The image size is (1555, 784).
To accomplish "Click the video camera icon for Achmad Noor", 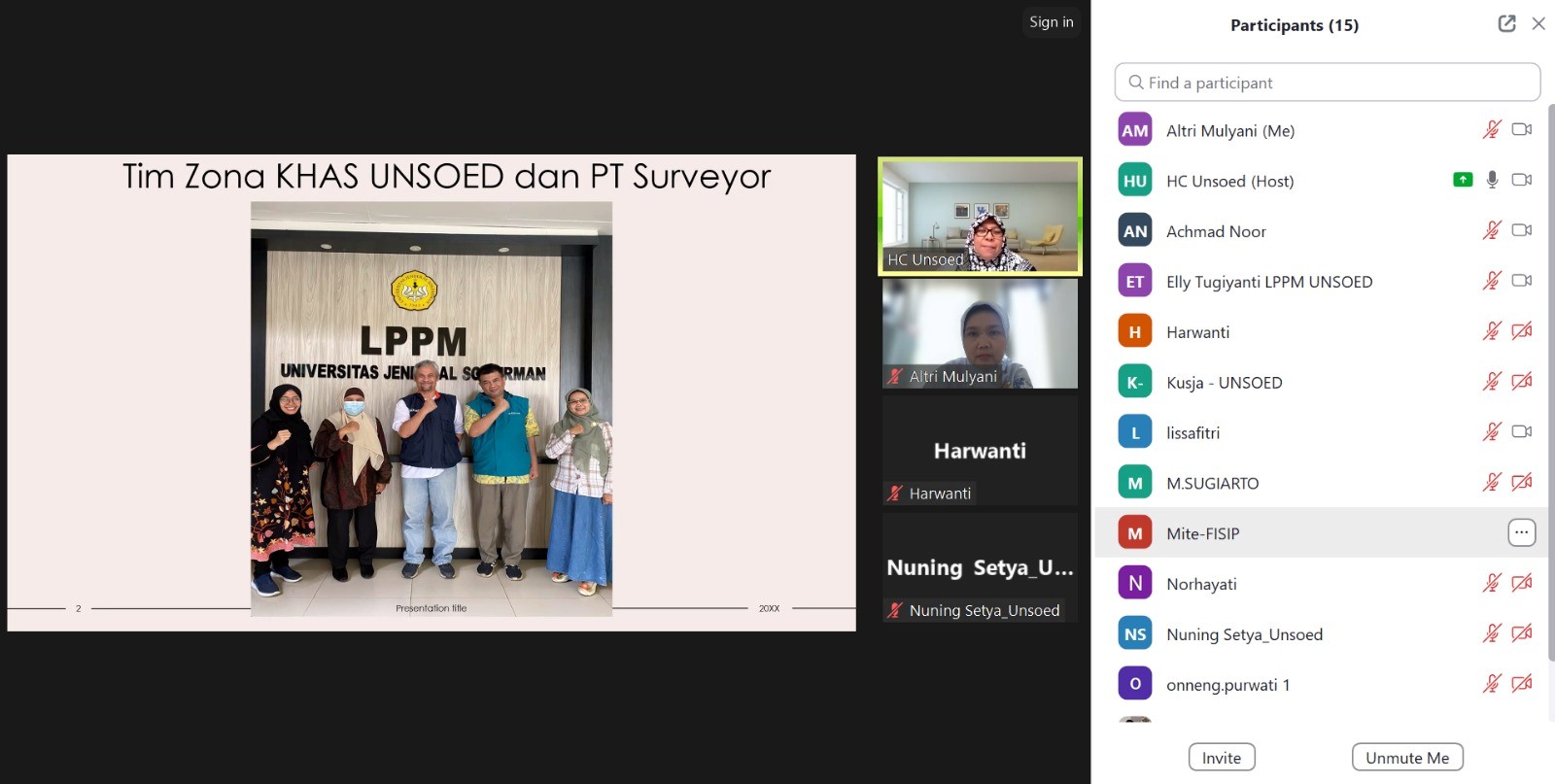I will [1522, 230].
